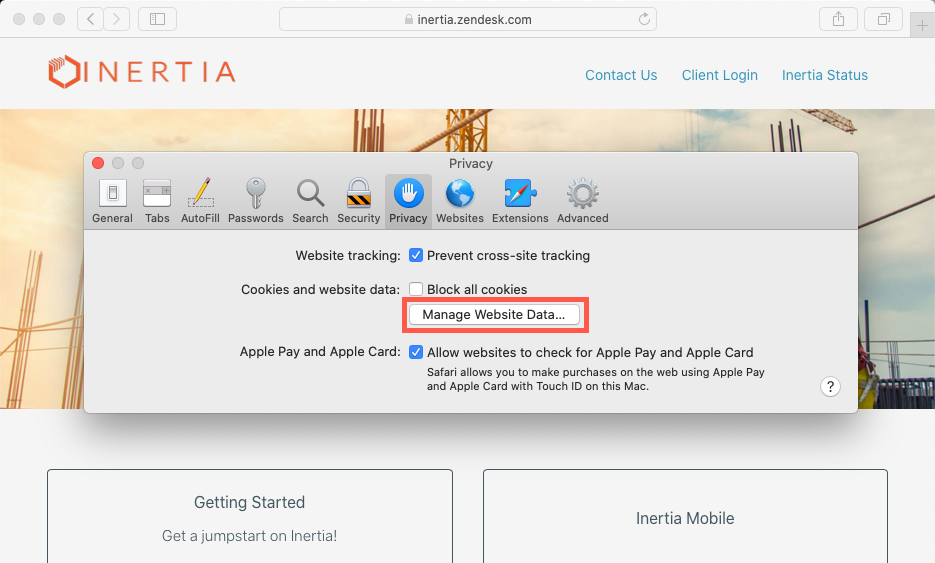Viewport: 935px width, 563px height.
Task: Enable Block all cookies checkbox
Action: (416, 289)
